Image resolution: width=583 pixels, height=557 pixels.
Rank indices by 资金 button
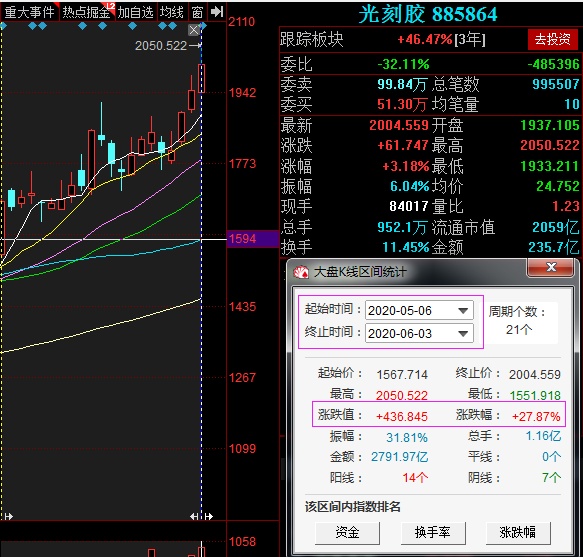point(347,532)
